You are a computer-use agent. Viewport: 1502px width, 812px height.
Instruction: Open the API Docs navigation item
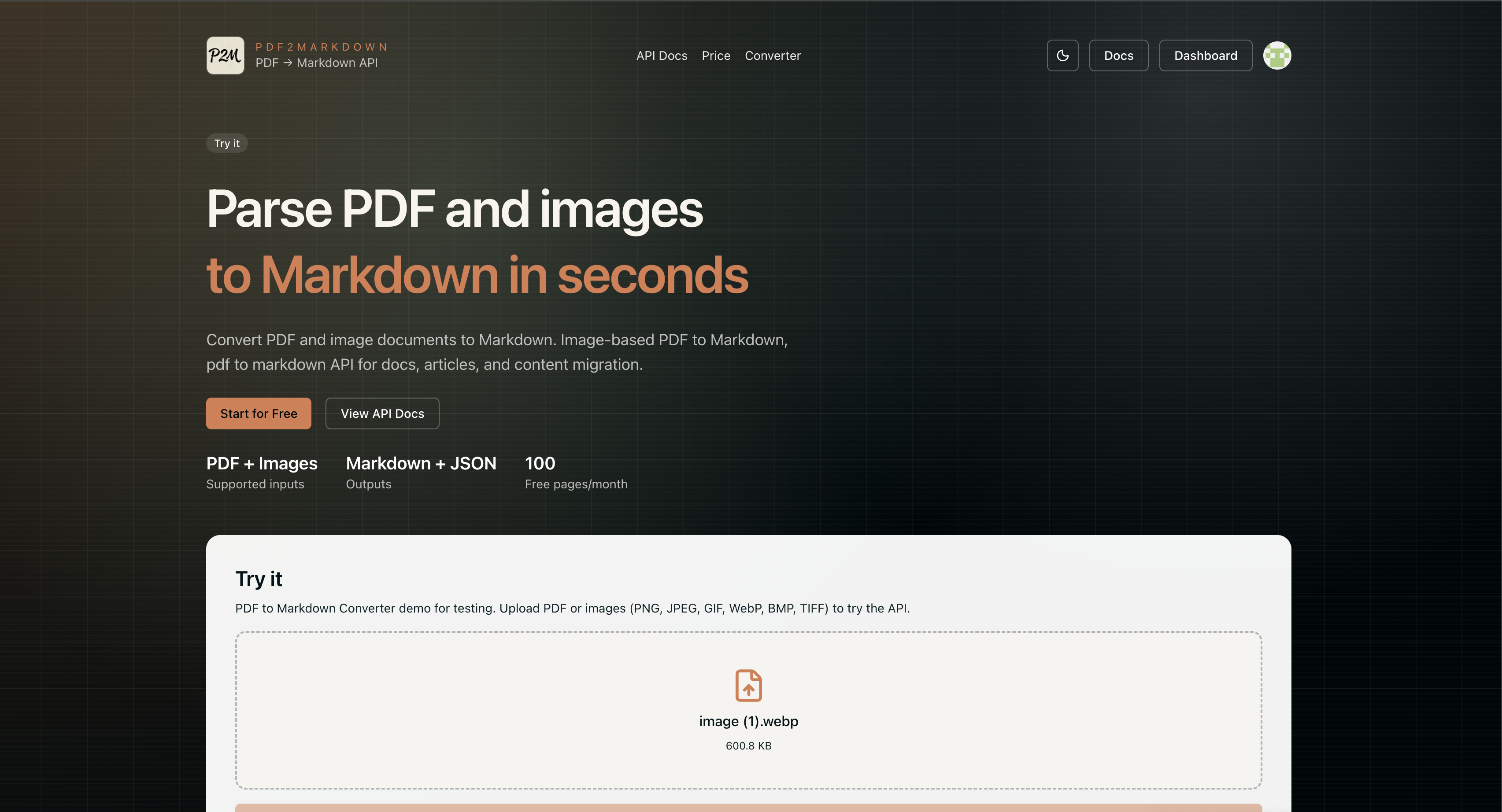662,55
